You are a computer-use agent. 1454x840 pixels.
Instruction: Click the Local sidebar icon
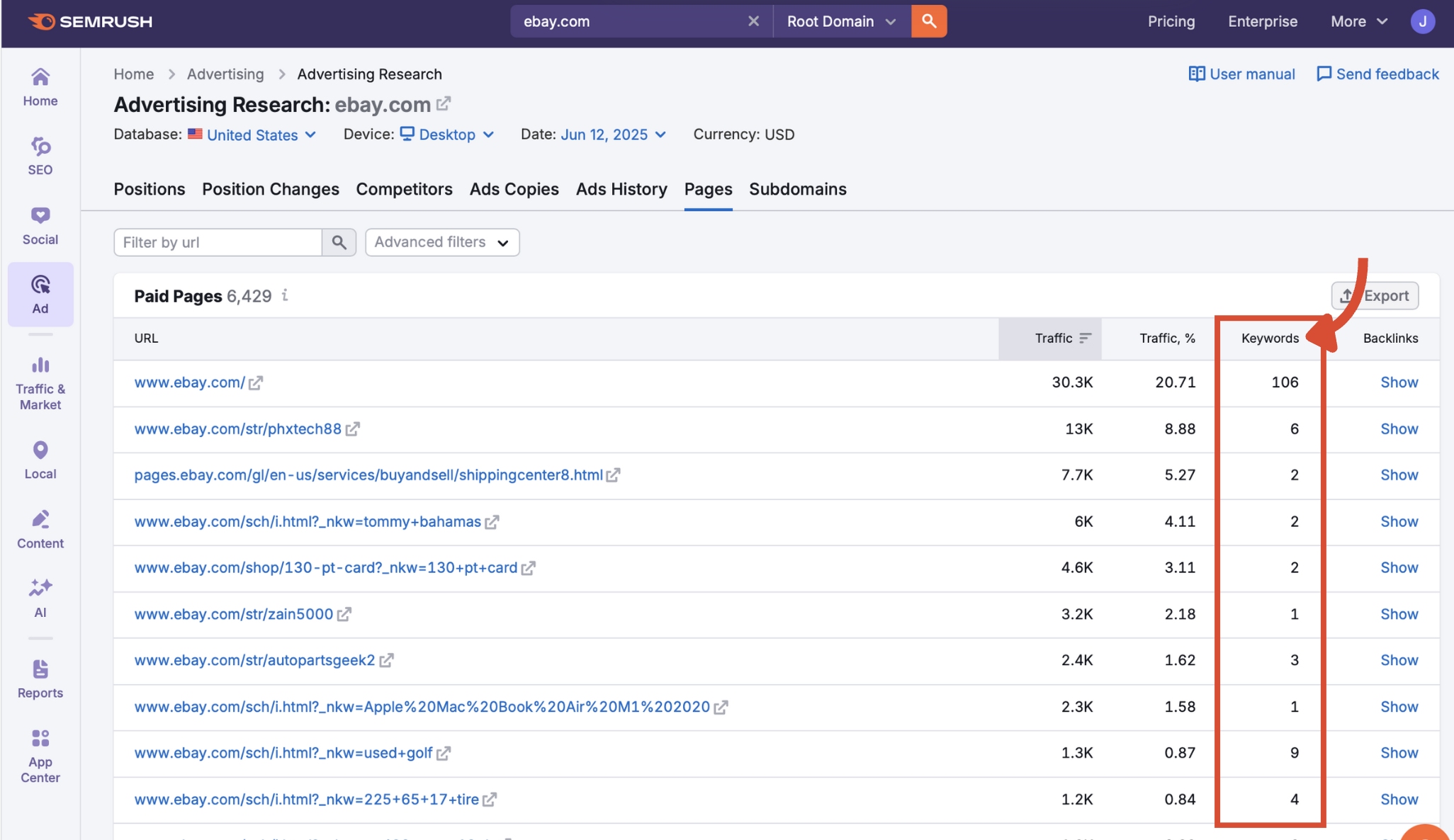(x=40, y=459)
